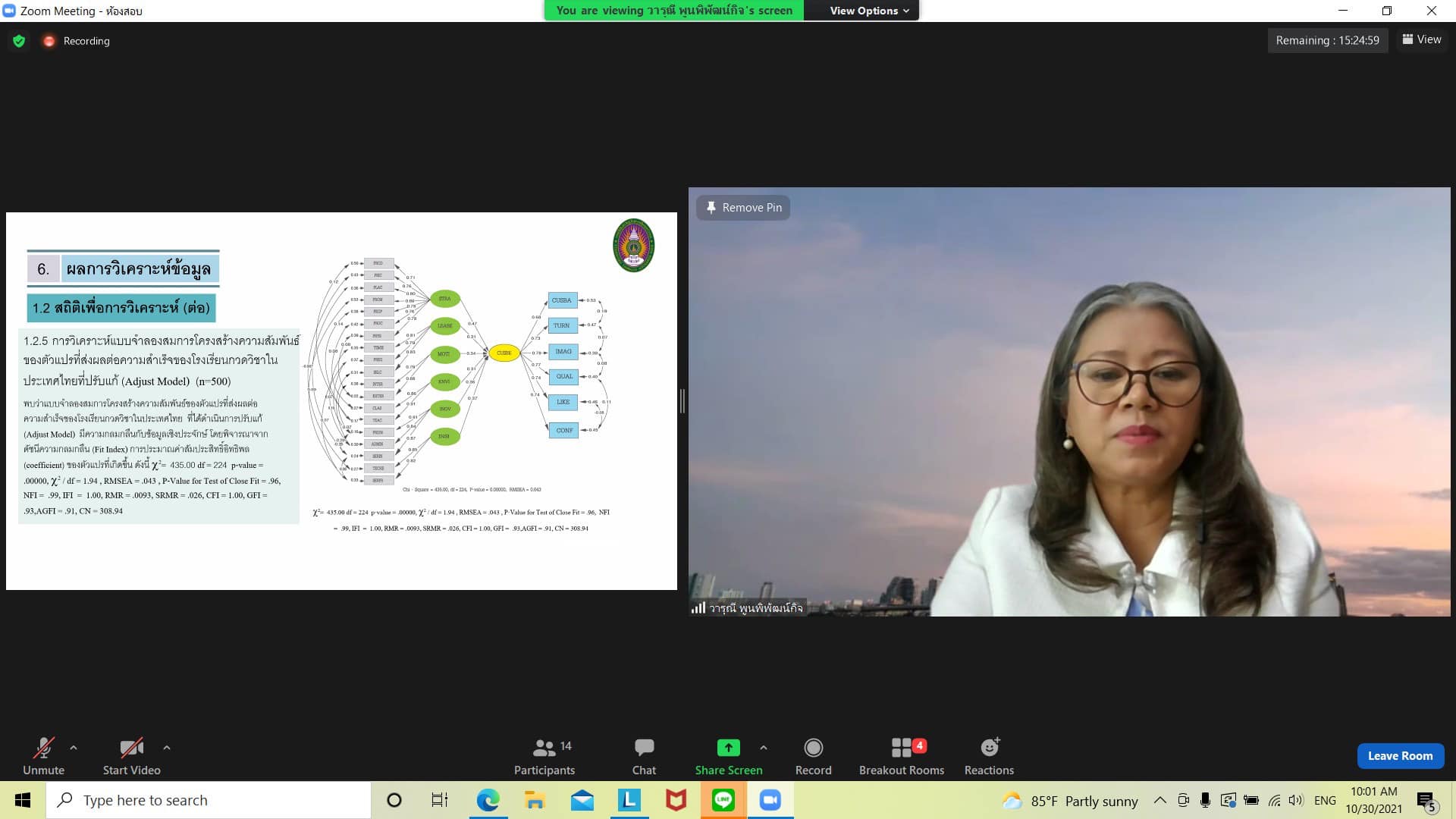Click the green encryption shield icon
The width and height of the screenshot is (1456, 819).
(19, 41)
